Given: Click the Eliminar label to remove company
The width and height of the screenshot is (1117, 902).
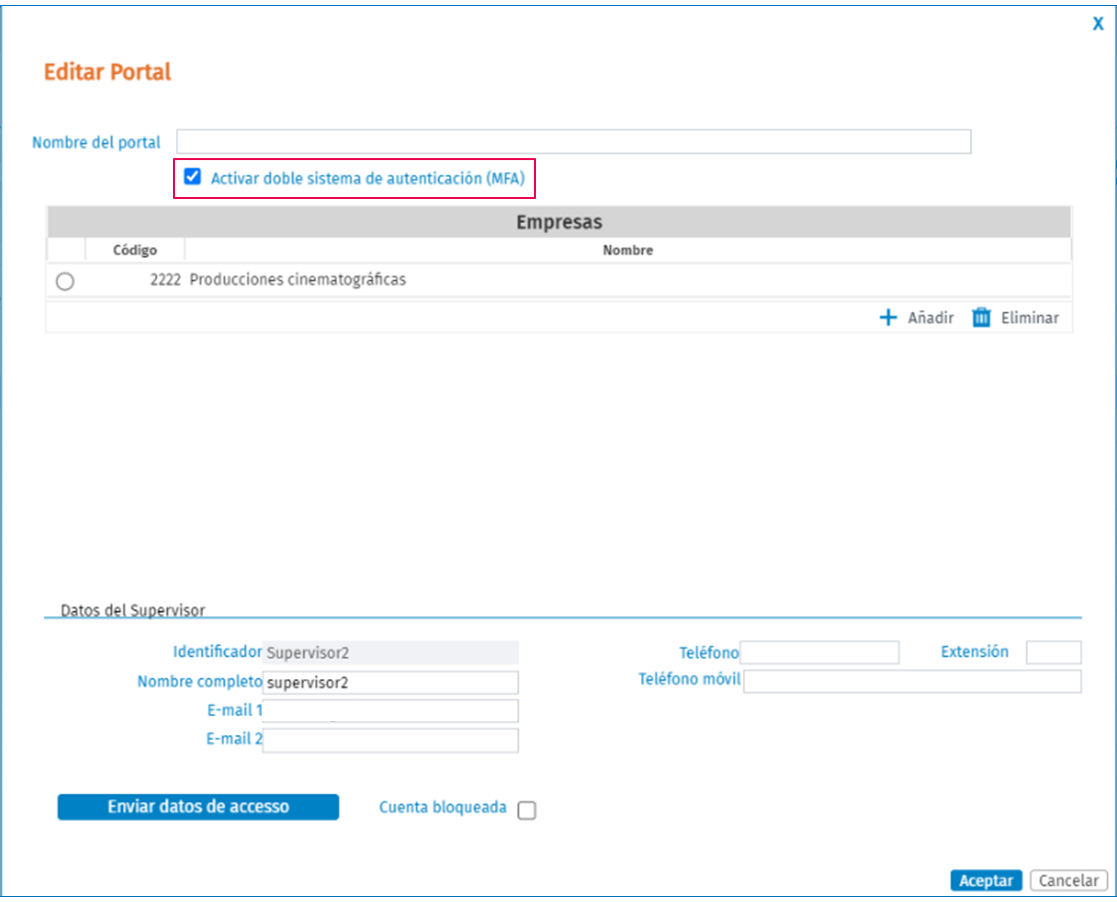Looking at the screenshot, I should pyautogui.click(x=1029, y=318).
